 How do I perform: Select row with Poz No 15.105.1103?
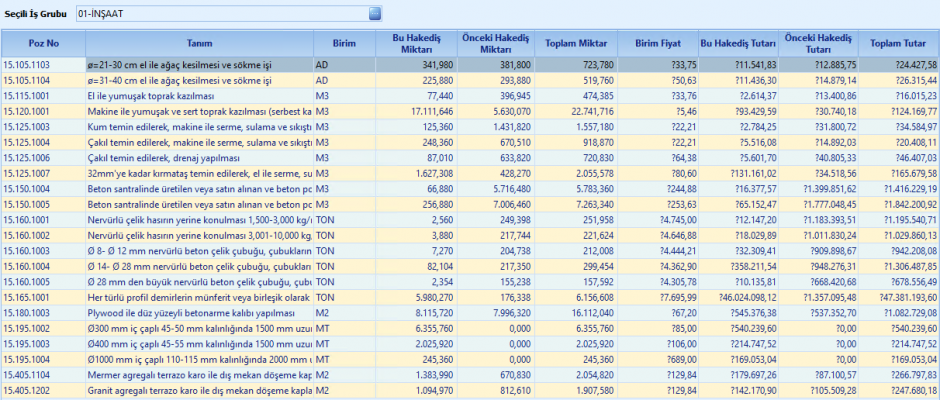[x=42, y=64]
